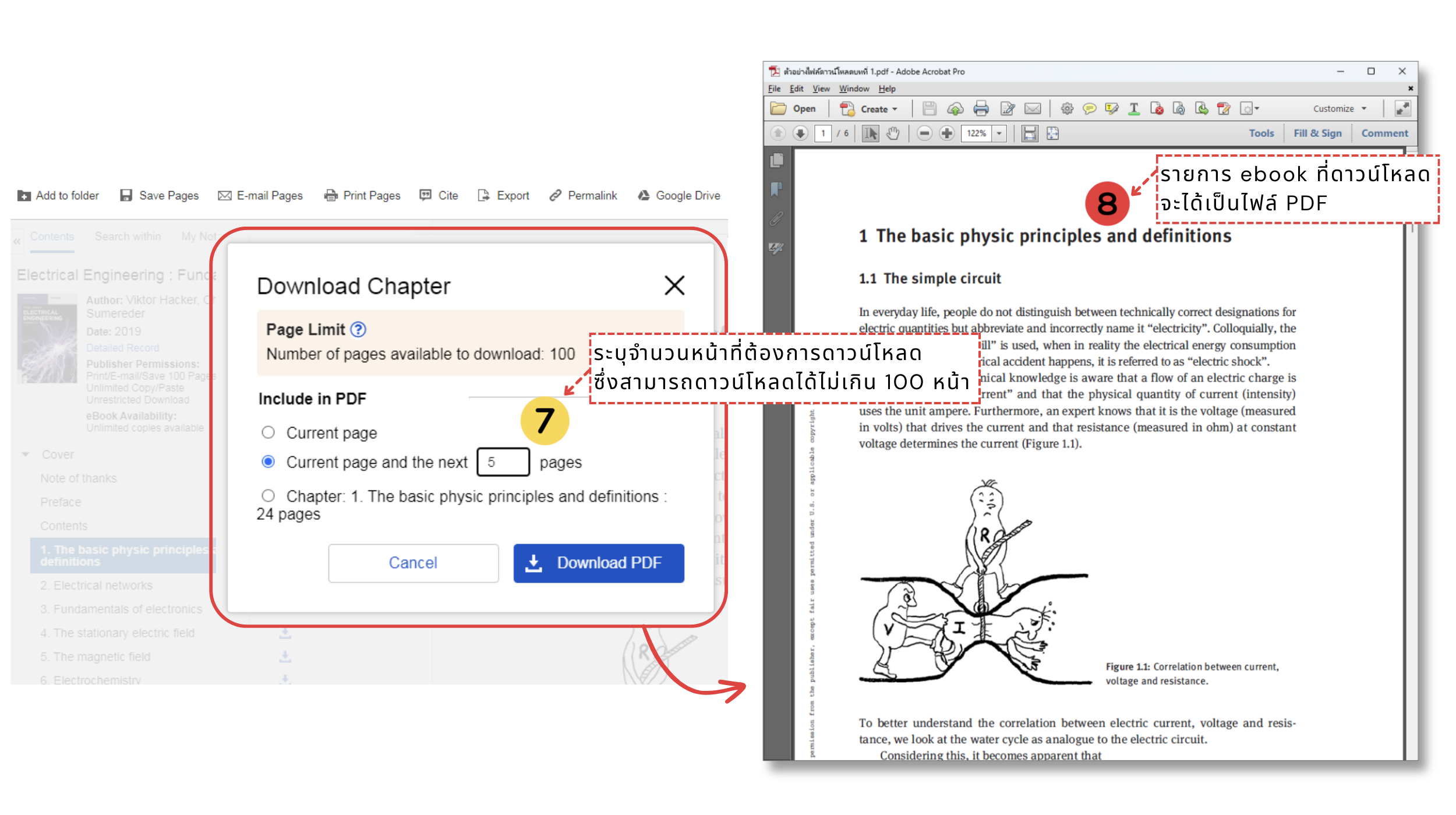This screenshot has height=815, width=1456.
Task: Open the Detailed Record link
Action: click(123, 348)
